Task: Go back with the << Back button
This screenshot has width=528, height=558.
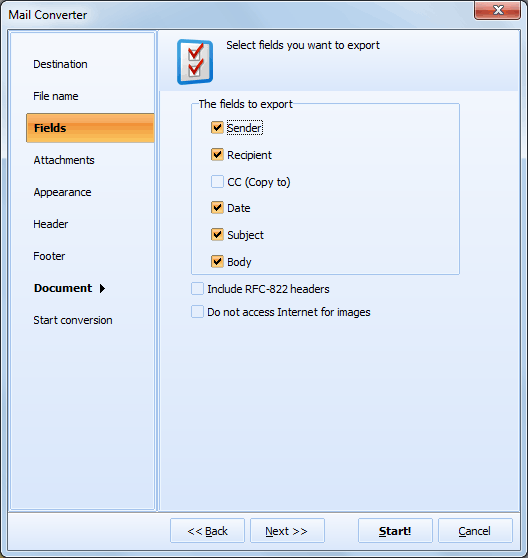Action: coord(207,531)
